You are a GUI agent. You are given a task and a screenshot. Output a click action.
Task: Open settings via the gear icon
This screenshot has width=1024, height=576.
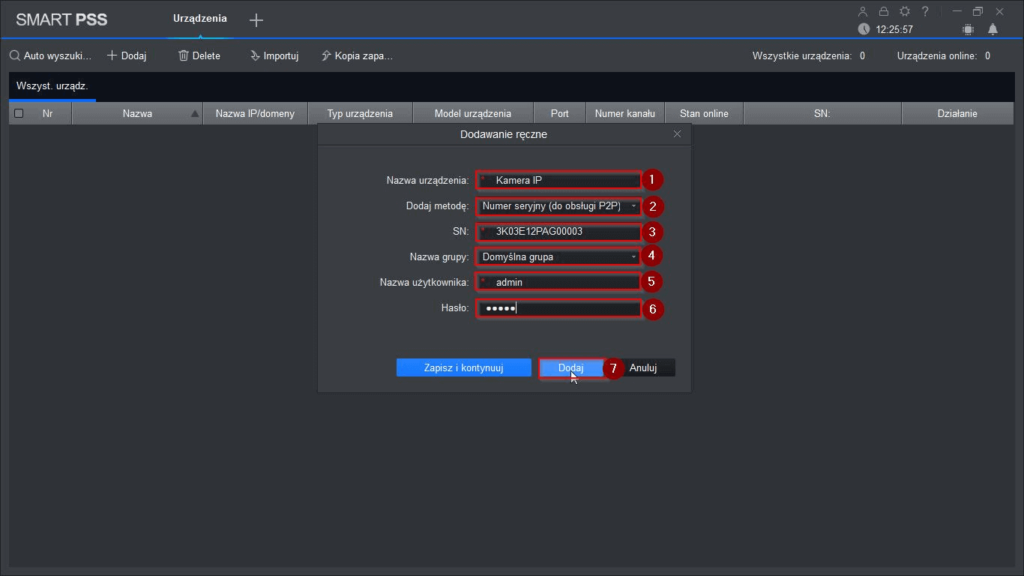tap(904, 11)
